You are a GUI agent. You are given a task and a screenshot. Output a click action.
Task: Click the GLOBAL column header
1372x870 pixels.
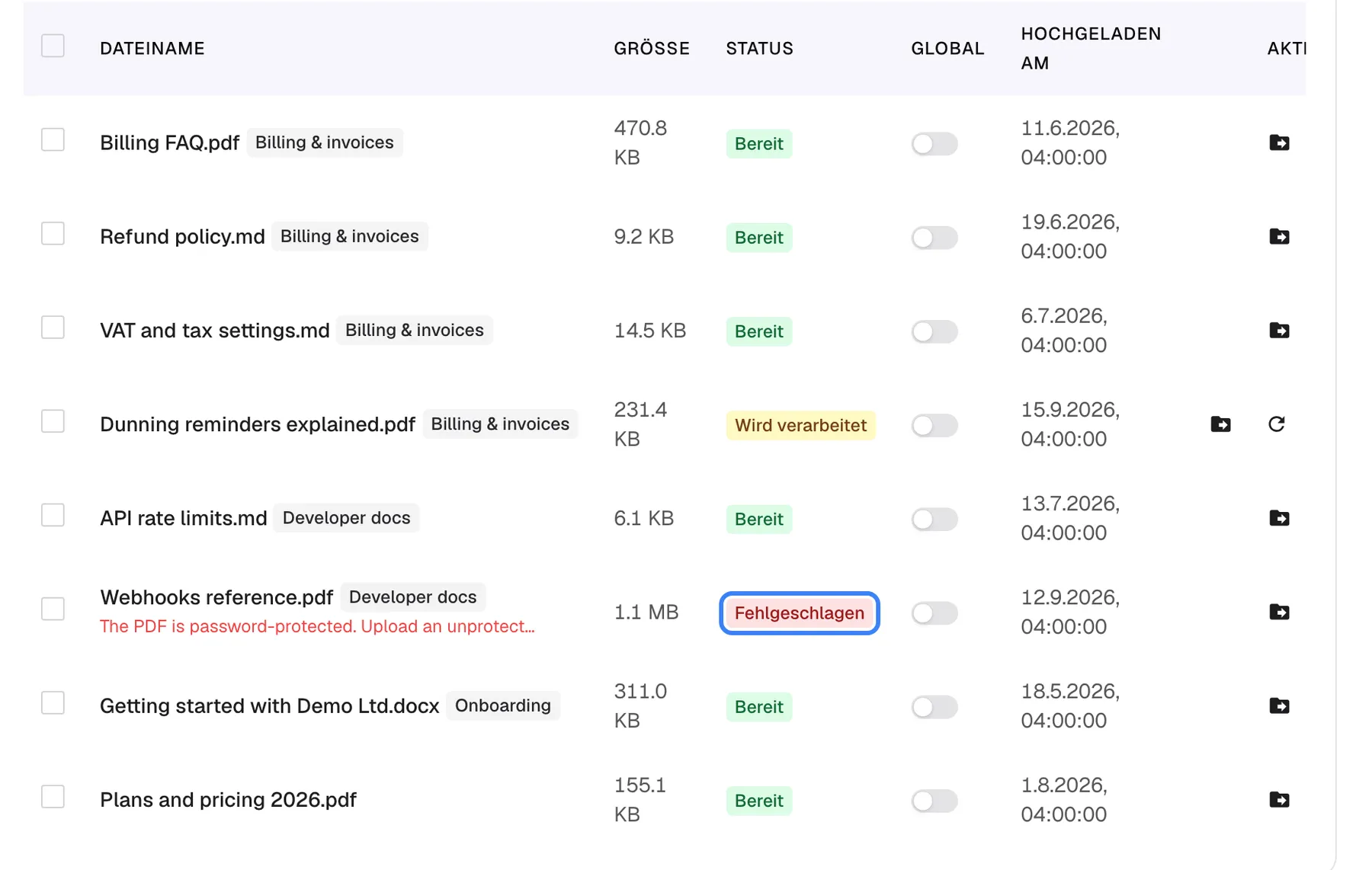[947, 49]
